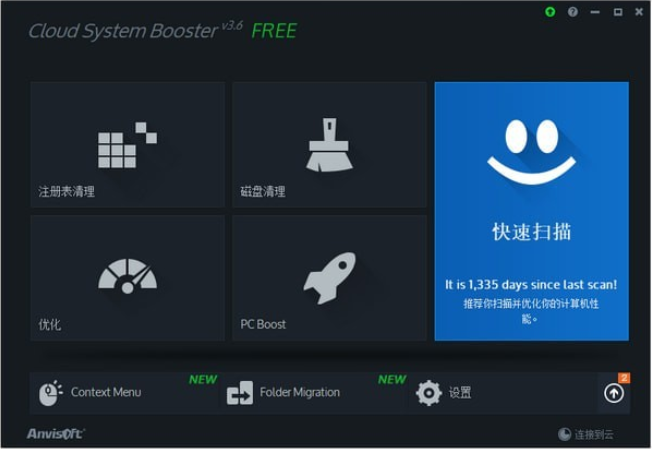652x449 pixels.
Task: Open the 注册表清理 tile label
Action: click(67, 192)
